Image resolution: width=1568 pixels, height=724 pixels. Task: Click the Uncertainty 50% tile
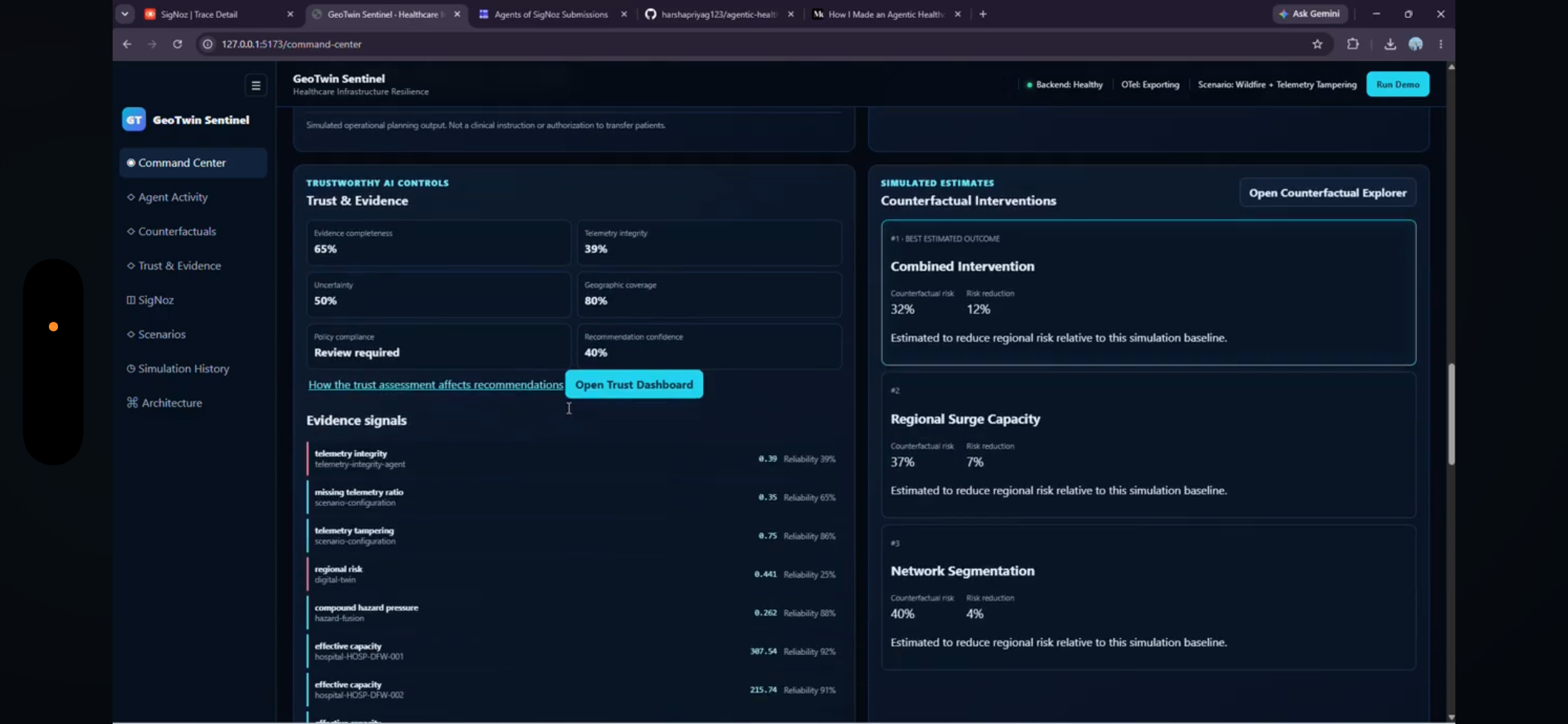(x=438, y=294)
